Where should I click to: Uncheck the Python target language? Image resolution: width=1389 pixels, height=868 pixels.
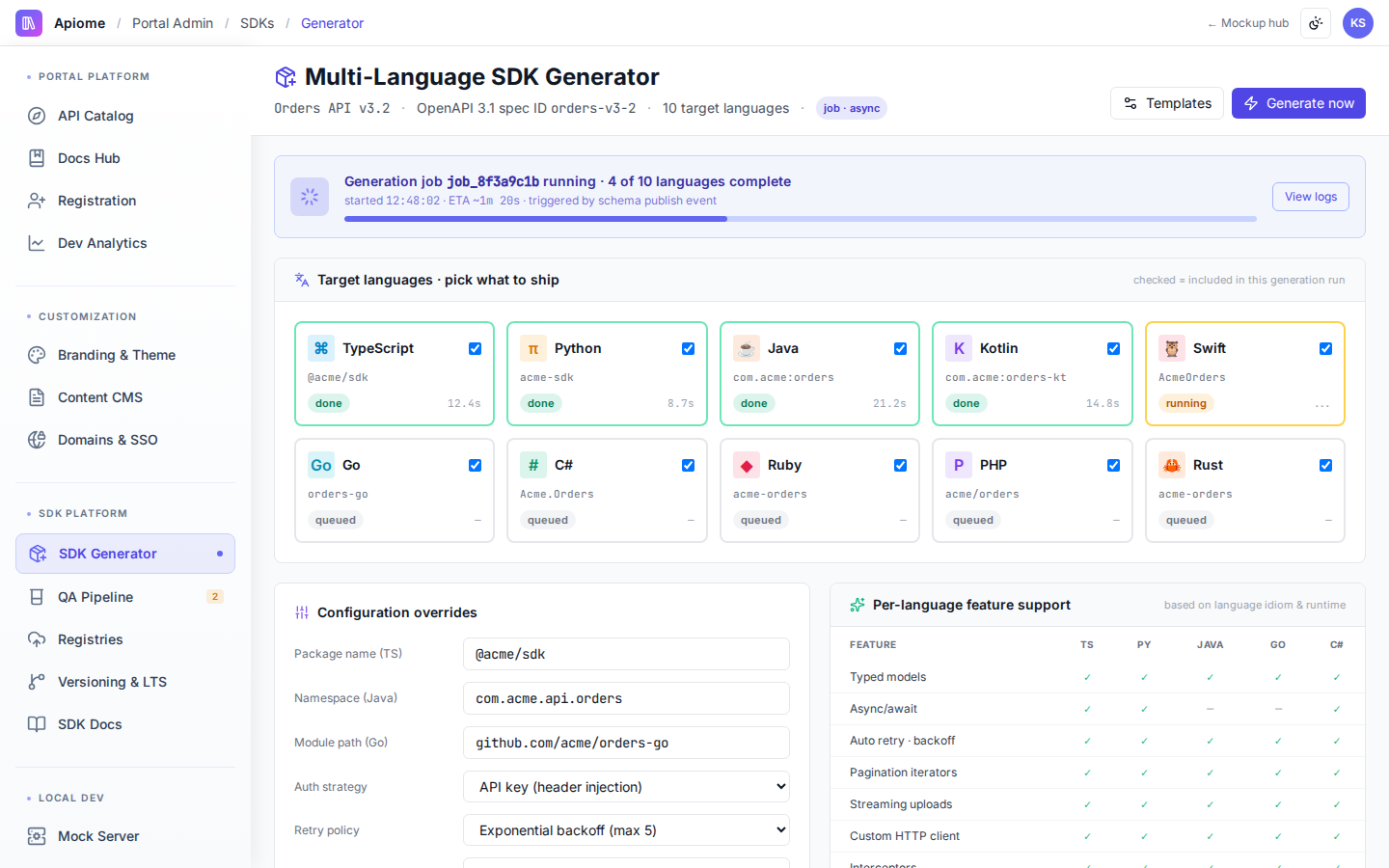coord(688,348)
